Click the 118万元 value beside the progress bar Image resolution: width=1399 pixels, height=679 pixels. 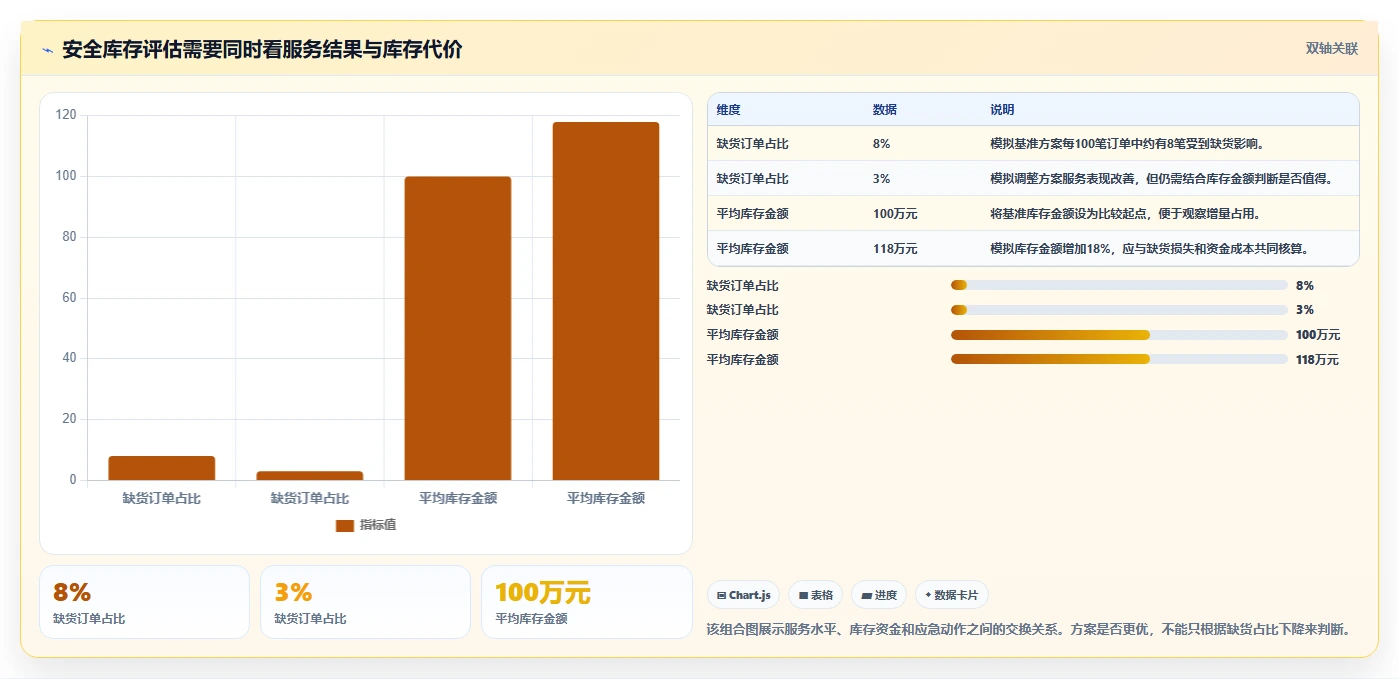(1317, 360)
